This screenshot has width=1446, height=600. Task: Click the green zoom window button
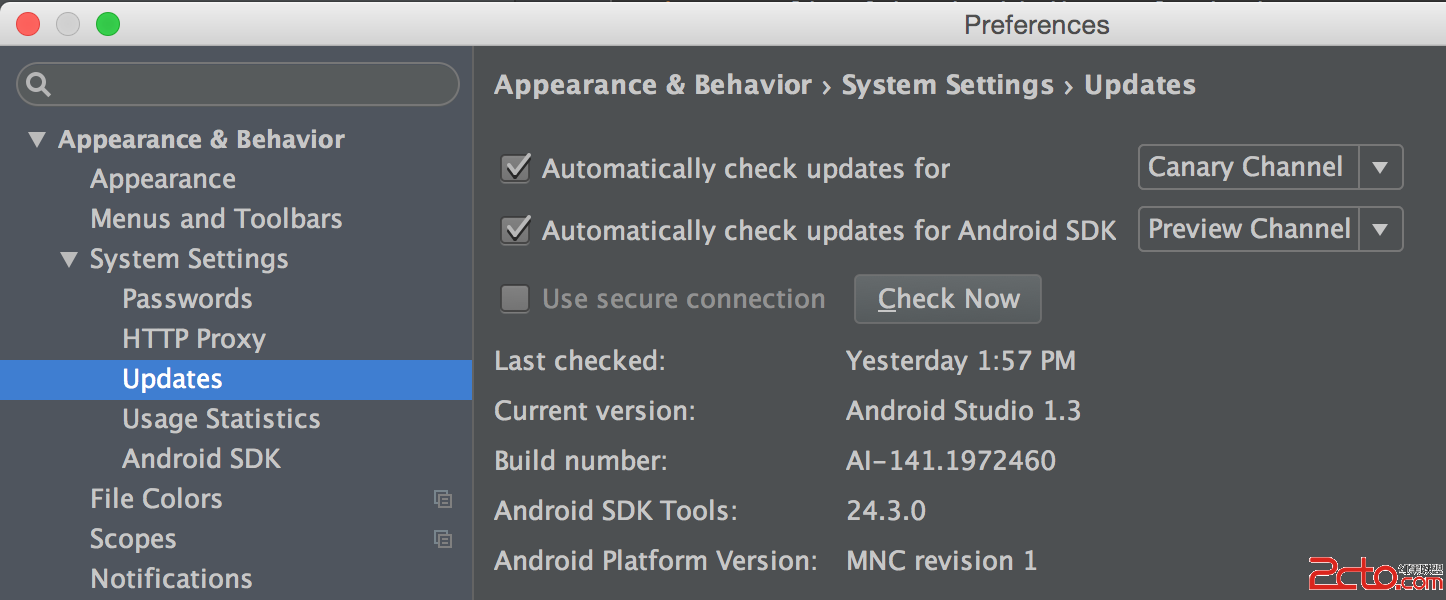(108, 24)
